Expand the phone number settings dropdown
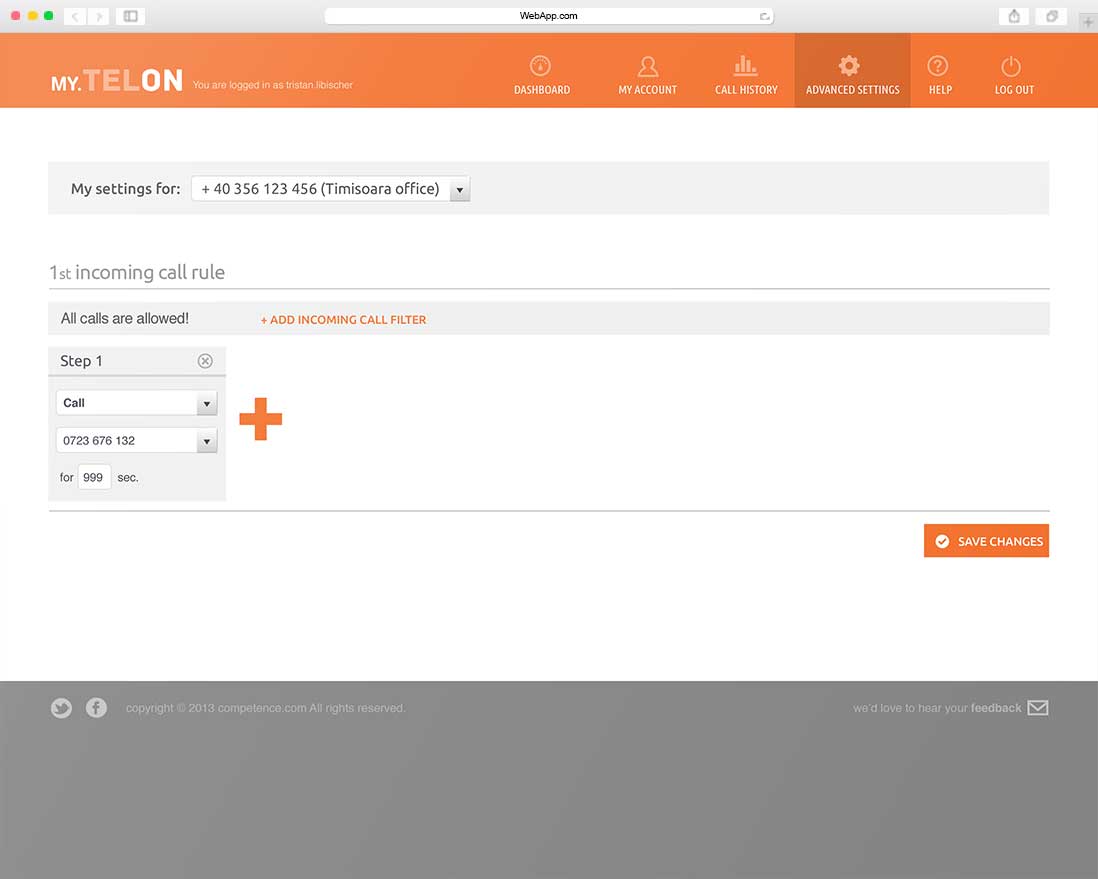 (459, 189)
